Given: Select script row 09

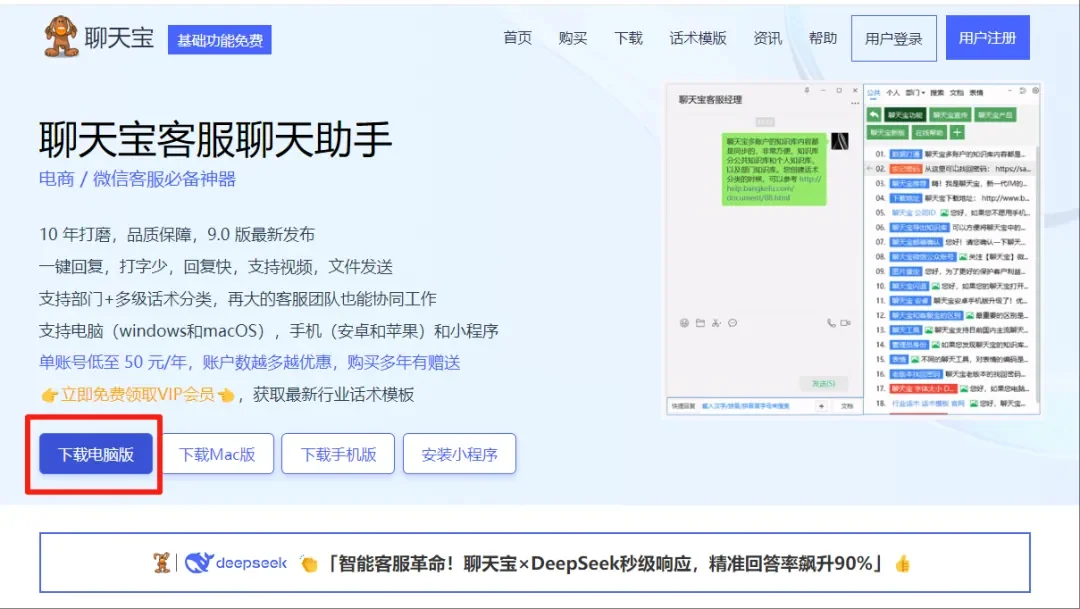Looking at the screenshot, I should [951, 271].
